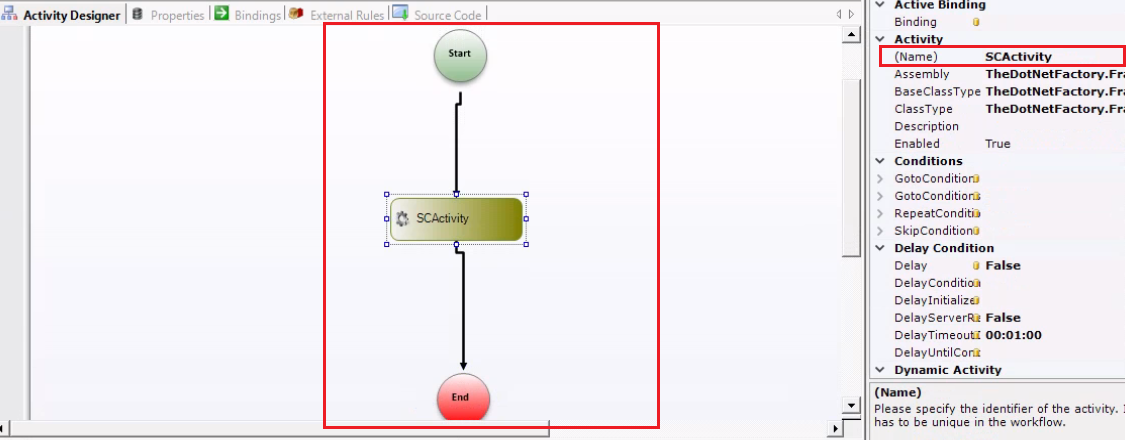
Task: Select the Binding property label
Action: click(915, 22)
